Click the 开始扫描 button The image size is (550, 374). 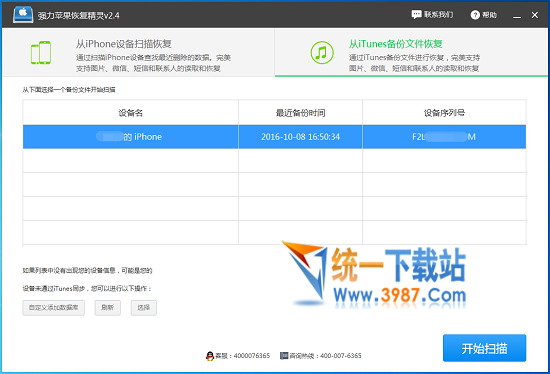point(484,348)
